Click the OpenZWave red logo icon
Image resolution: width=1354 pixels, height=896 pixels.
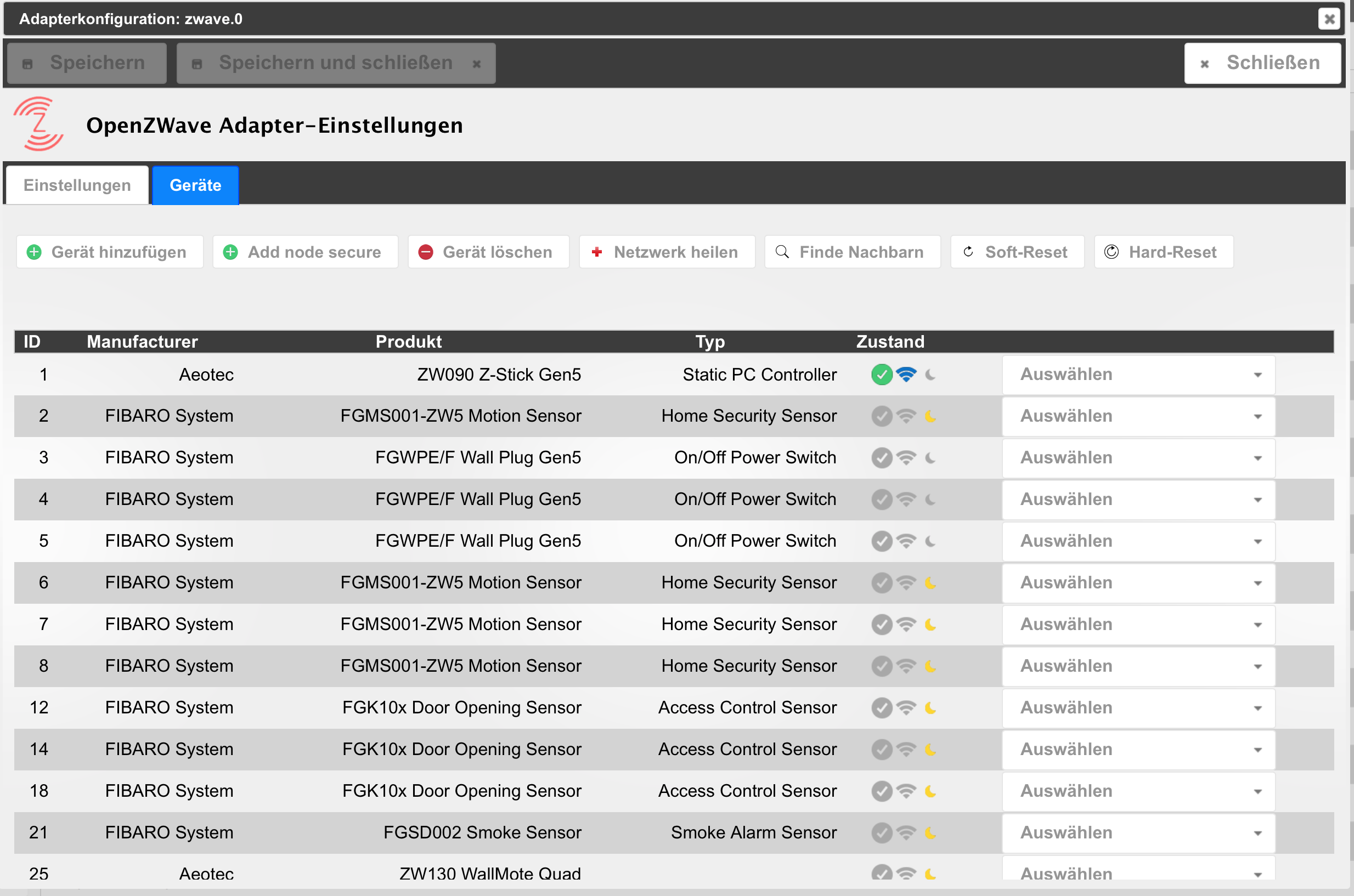point(38,124)
